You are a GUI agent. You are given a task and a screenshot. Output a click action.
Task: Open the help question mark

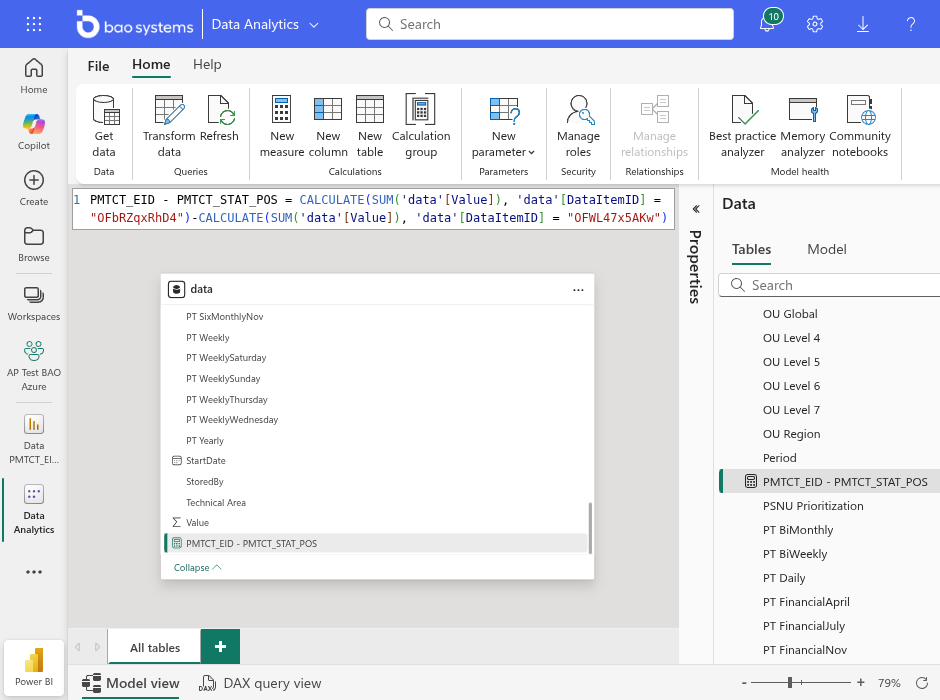pos(911,24)
